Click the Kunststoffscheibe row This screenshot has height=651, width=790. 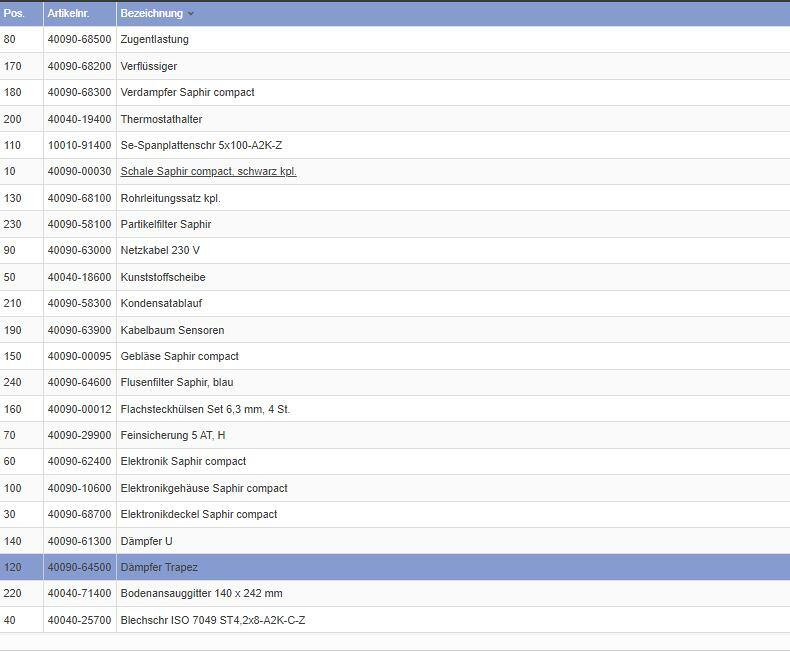163,277
